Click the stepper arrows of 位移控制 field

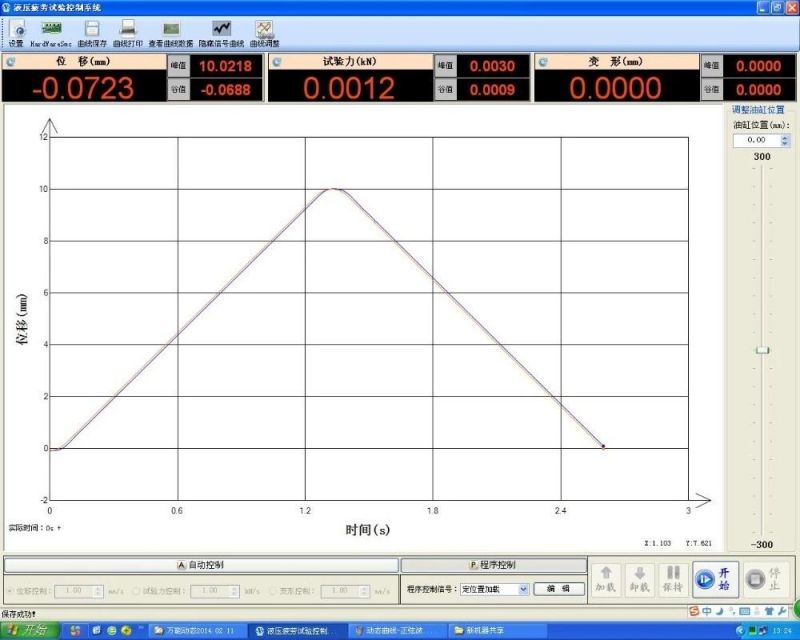(98, 591)
